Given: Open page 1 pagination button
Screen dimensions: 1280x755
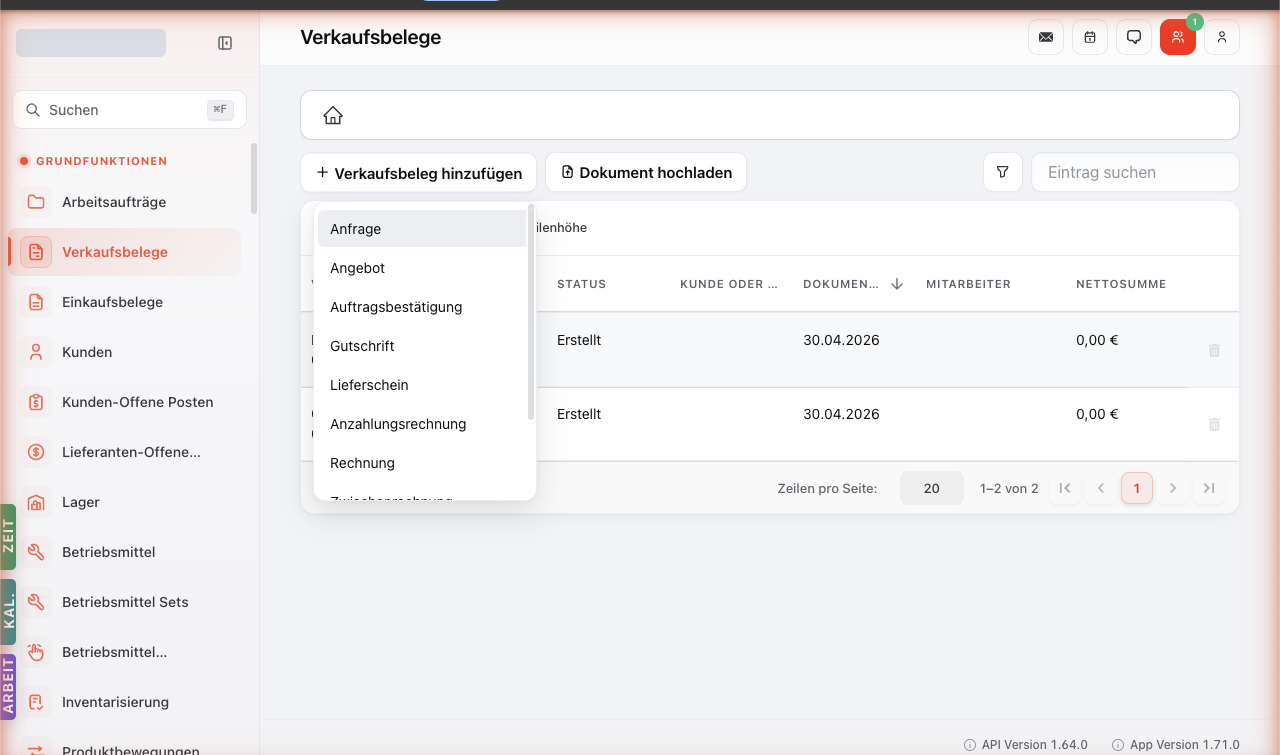Looking at the screenshot, I should 1137,488.
